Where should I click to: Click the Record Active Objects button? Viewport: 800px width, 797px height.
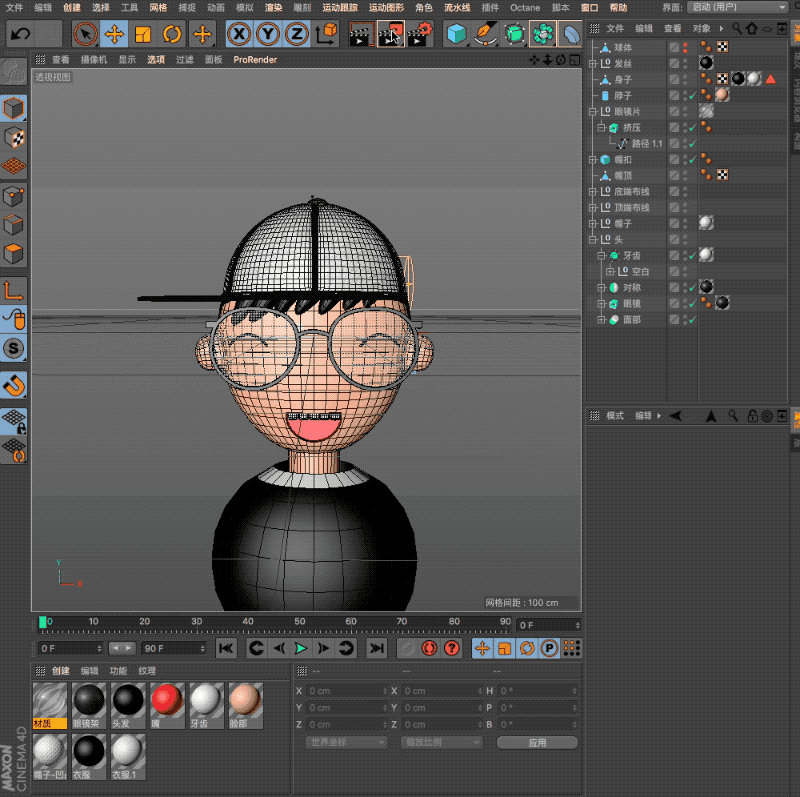pos(407,649)
